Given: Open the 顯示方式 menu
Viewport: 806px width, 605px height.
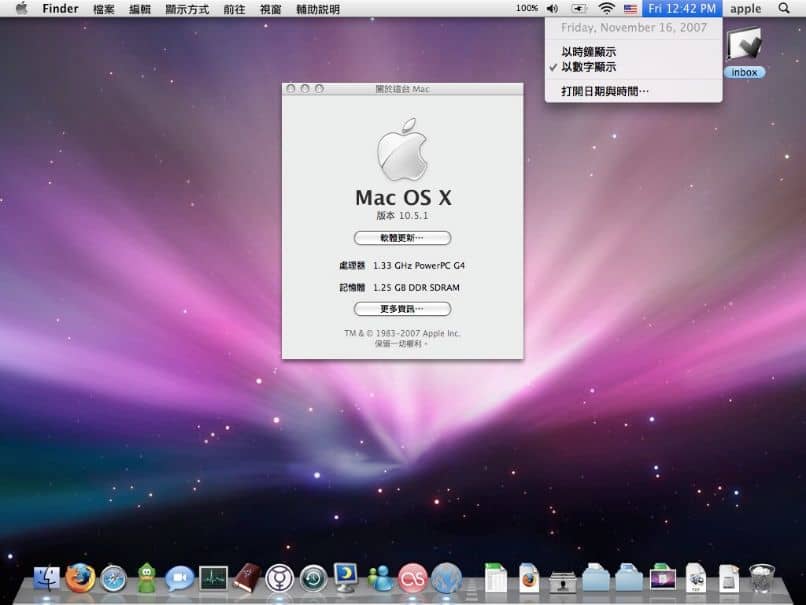Looking at the screenshot, I should pyautogui.click(x=187, y=9).
